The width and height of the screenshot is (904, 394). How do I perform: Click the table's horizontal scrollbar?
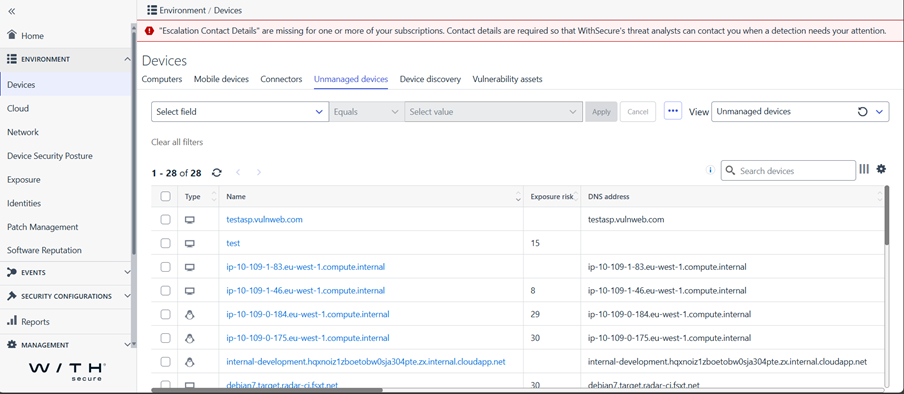click(267, 391)
